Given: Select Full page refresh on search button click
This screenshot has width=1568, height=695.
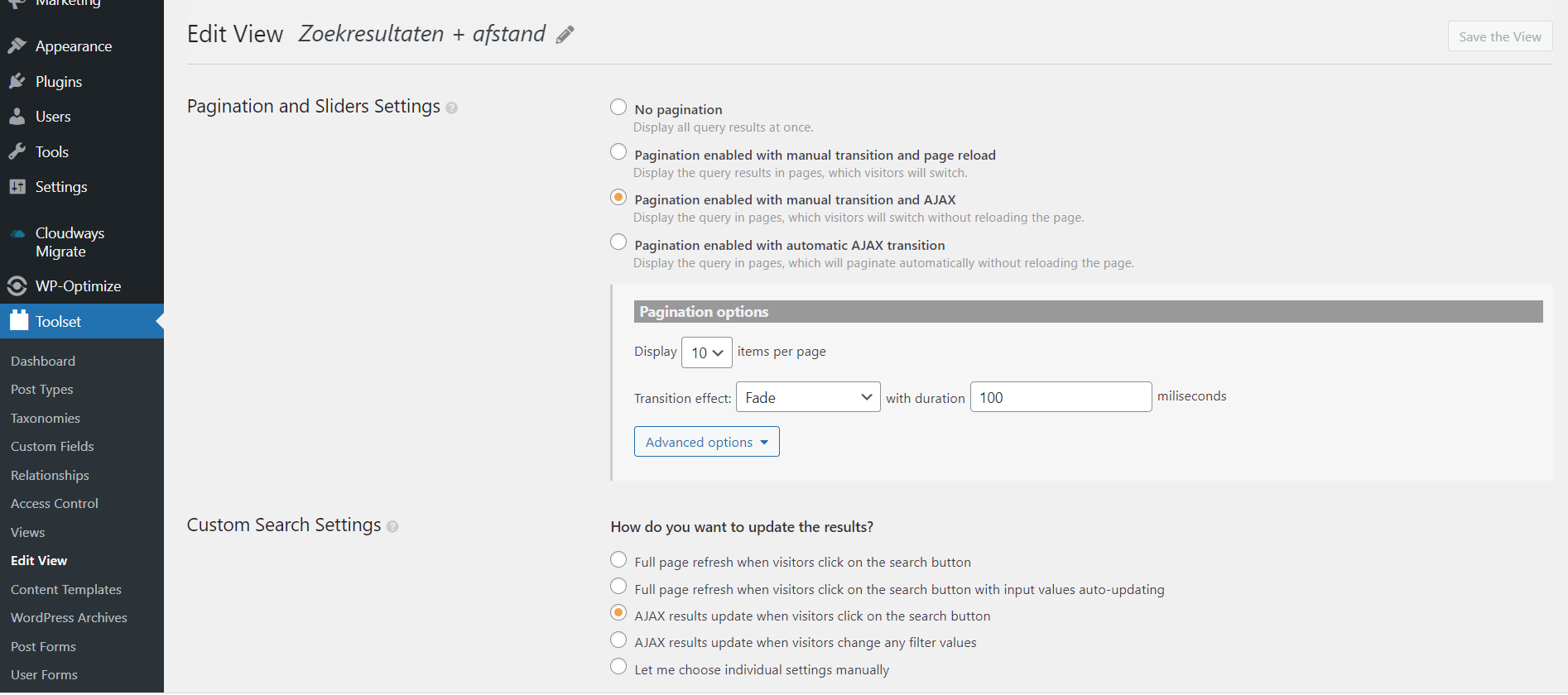Looking at the screenshot, I should pos(618,560).
